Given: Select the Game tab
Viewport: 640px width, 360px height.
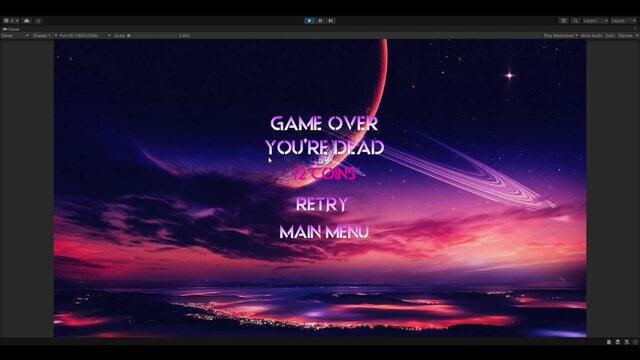Looking at the screenshot, I should pos(11,29).
